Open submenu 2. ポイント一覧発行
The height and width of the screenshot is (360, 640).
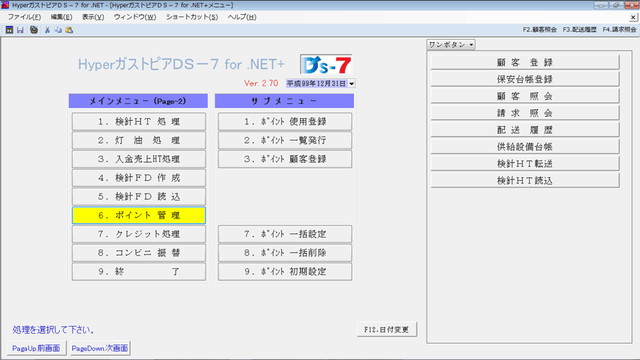coord(285,140)
